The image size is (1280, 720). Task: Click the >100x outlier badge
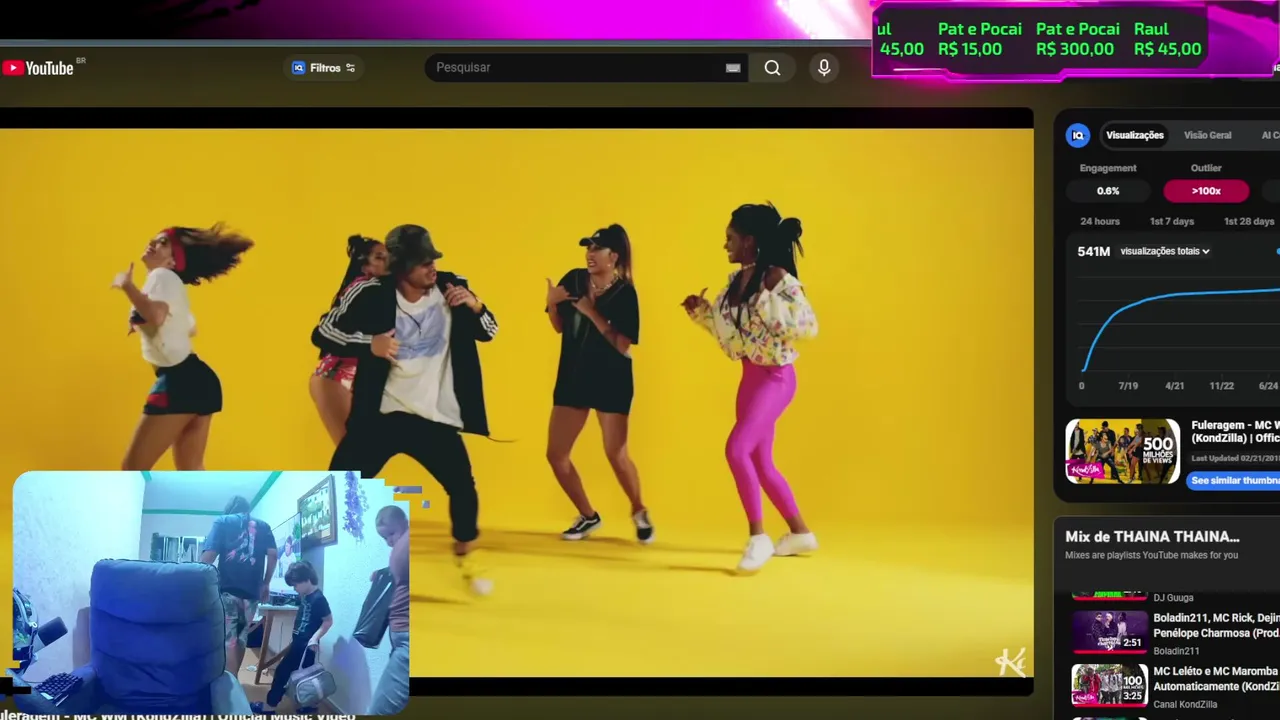pyautogui.click(x=1206, y=191)
